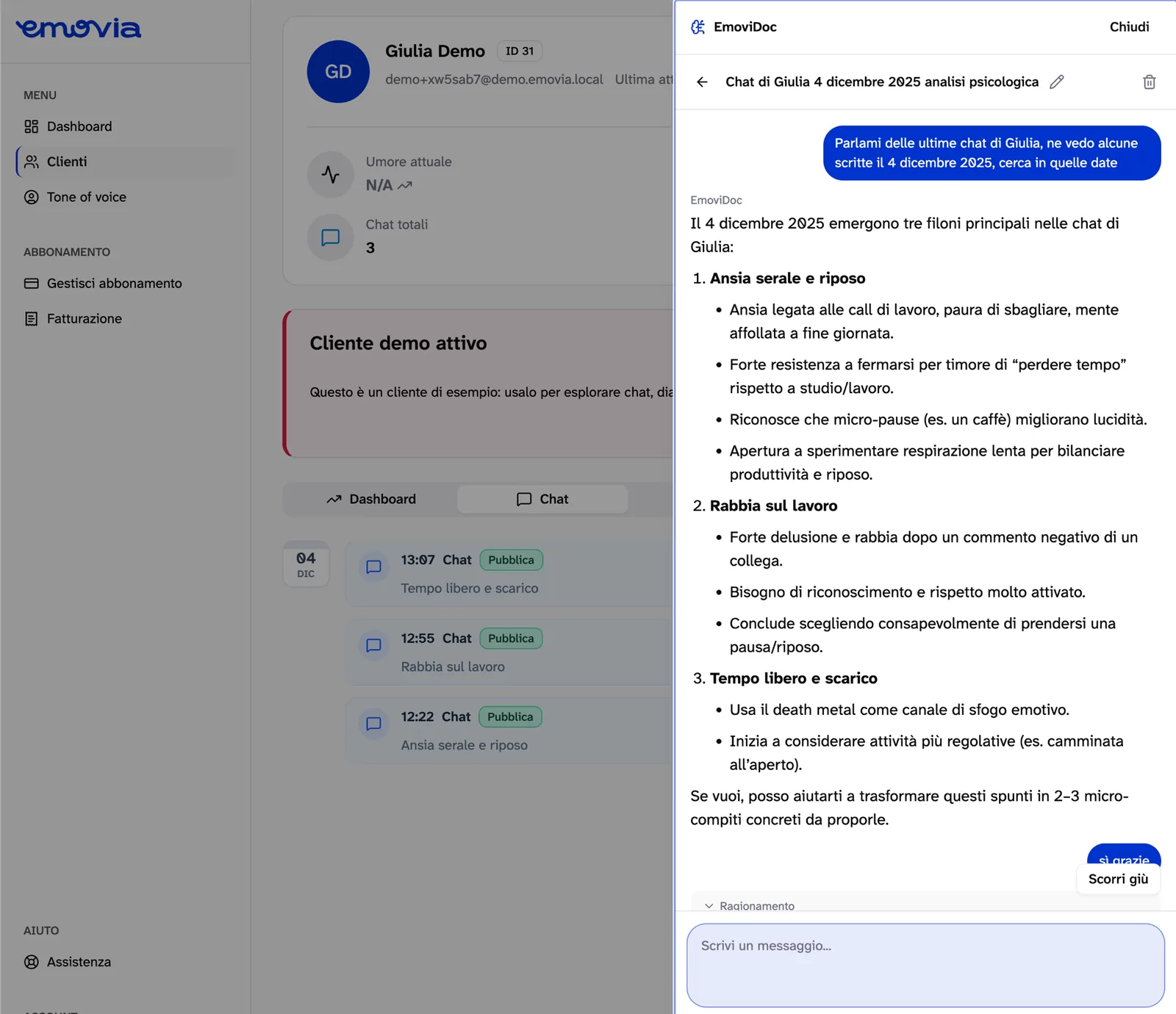Click Pubblica badge on 12:22 chat
This screenshot has height=1014, width=1176.
pyautogui.click(x=510, y=716)
